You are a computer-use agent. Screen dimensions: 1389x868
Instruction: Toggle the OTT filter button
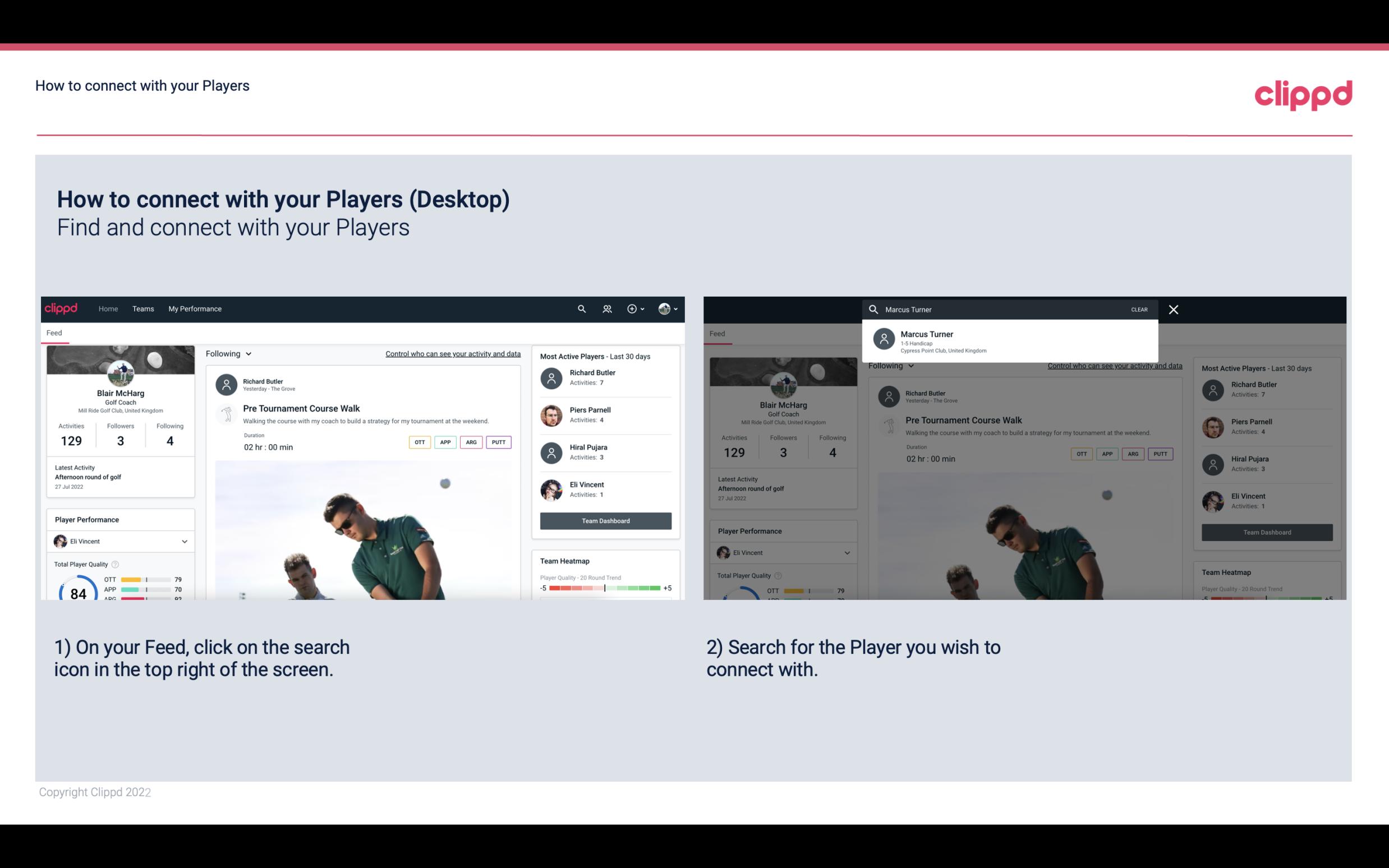[x=418, y=441]
